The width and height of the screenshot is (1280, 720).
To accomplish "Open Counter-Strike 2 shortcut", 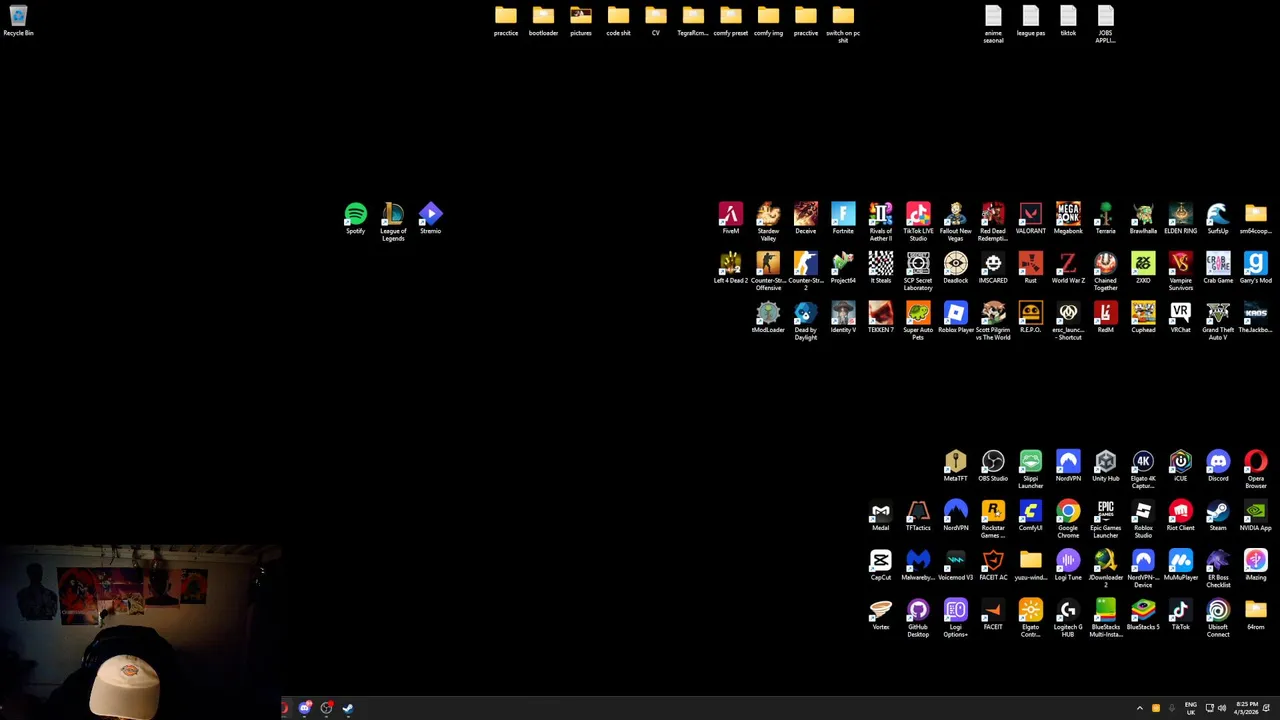I will click(805, 271).
